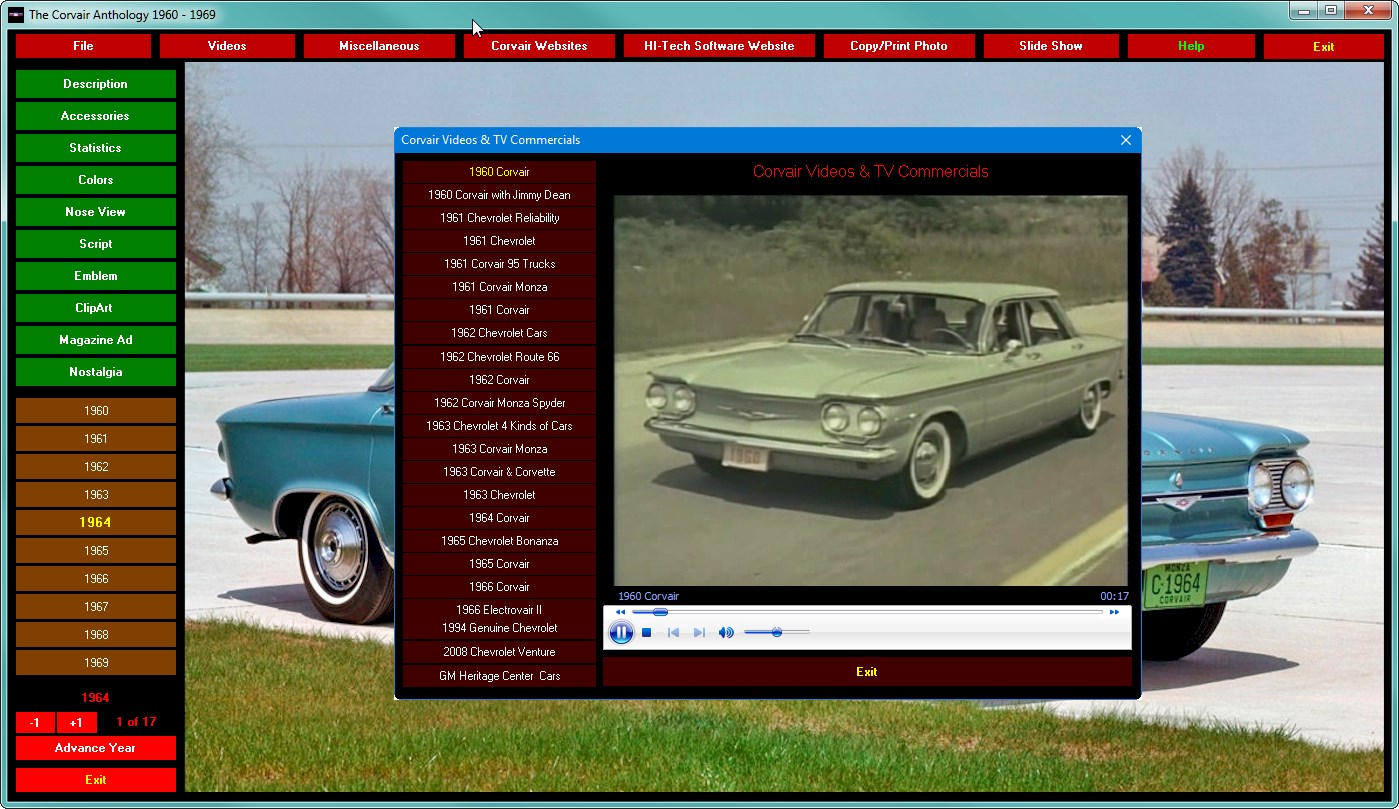Play 1961 Corvair Monza video

click(x=499, y=287)
